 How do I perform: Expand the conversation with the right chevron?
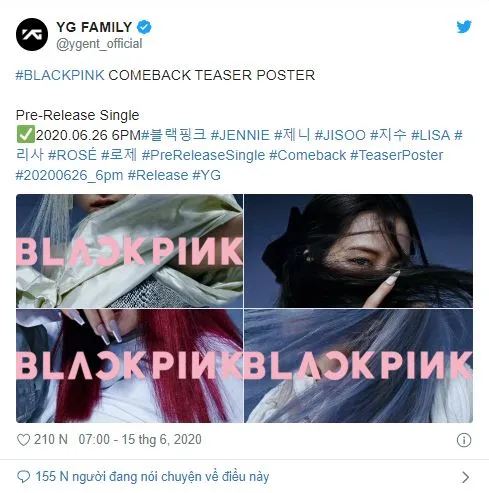466,477
